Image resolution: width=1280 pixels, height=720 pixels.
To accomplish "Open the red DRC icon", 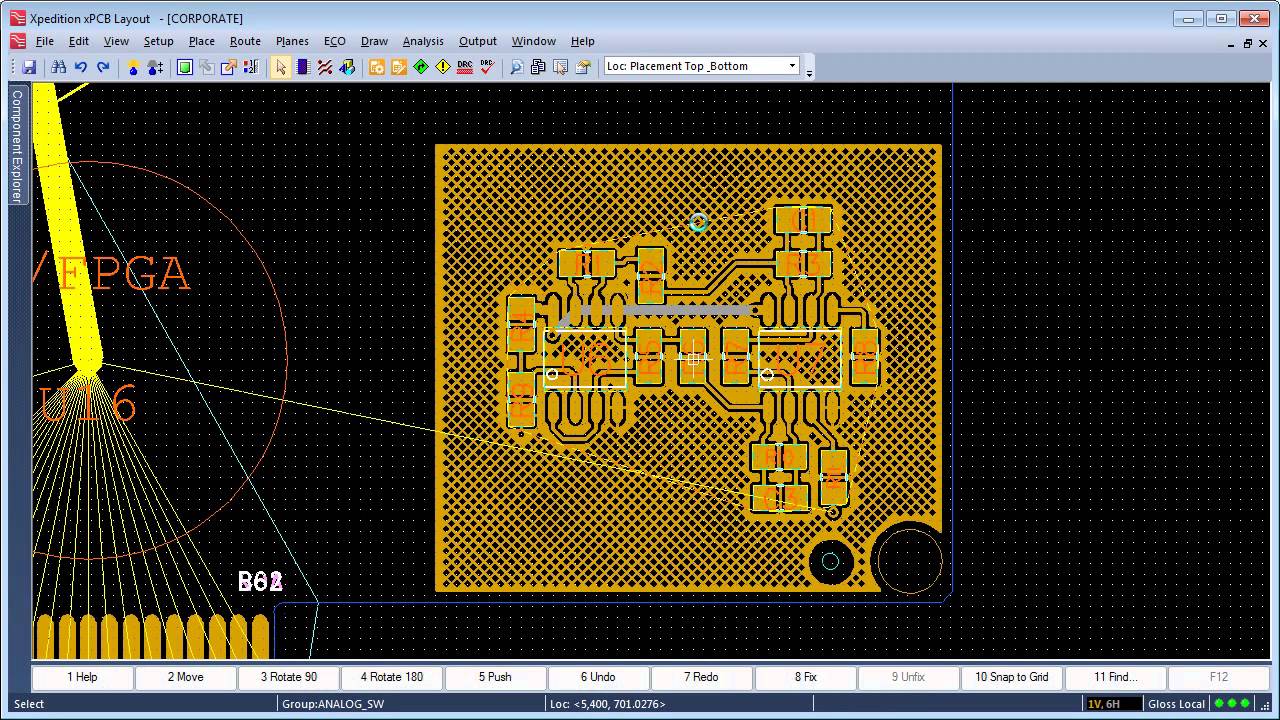I will click(465, 67).
